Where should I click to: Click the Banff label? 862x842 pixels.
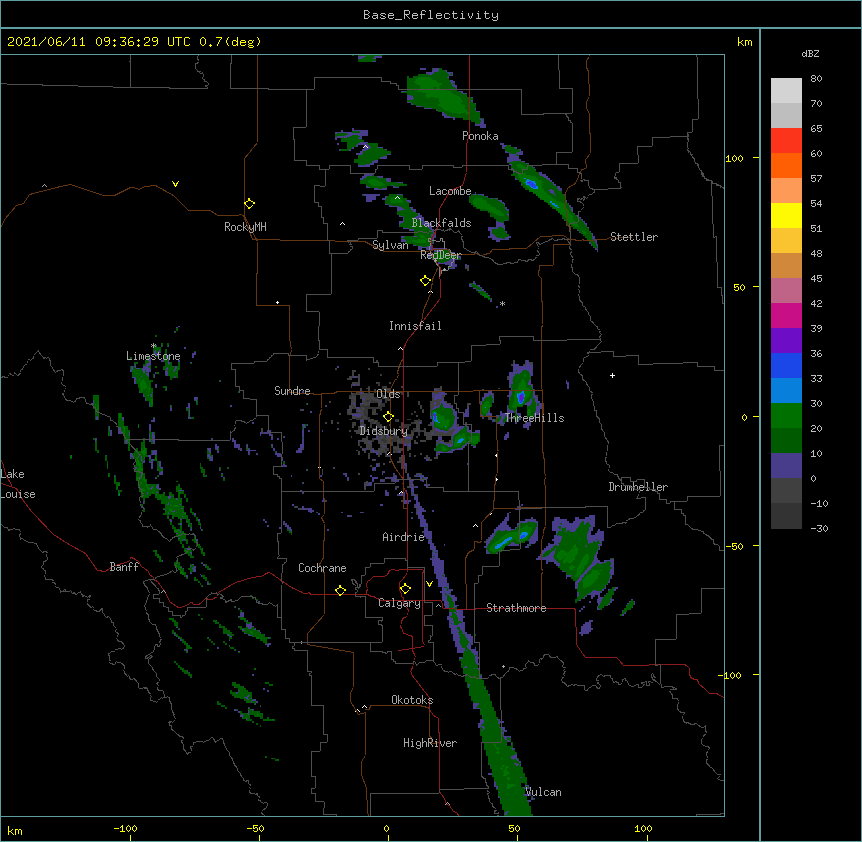[x=124, y=567]
